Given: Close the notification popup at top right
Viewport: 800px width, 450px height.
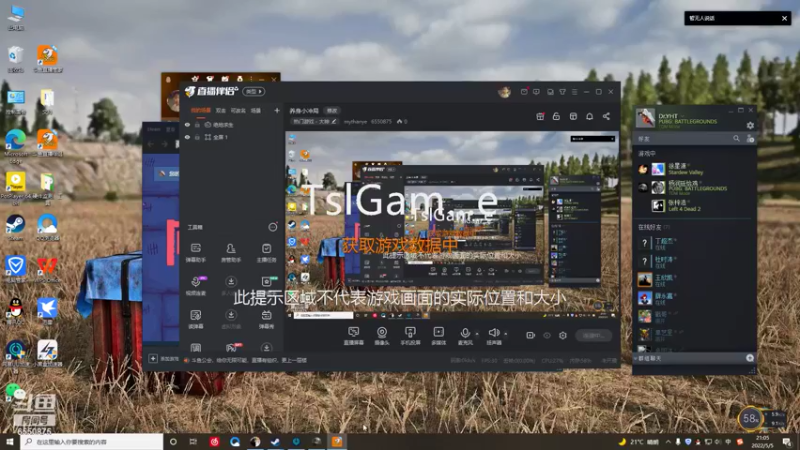Looking at the screenshot, I should 784,18.
